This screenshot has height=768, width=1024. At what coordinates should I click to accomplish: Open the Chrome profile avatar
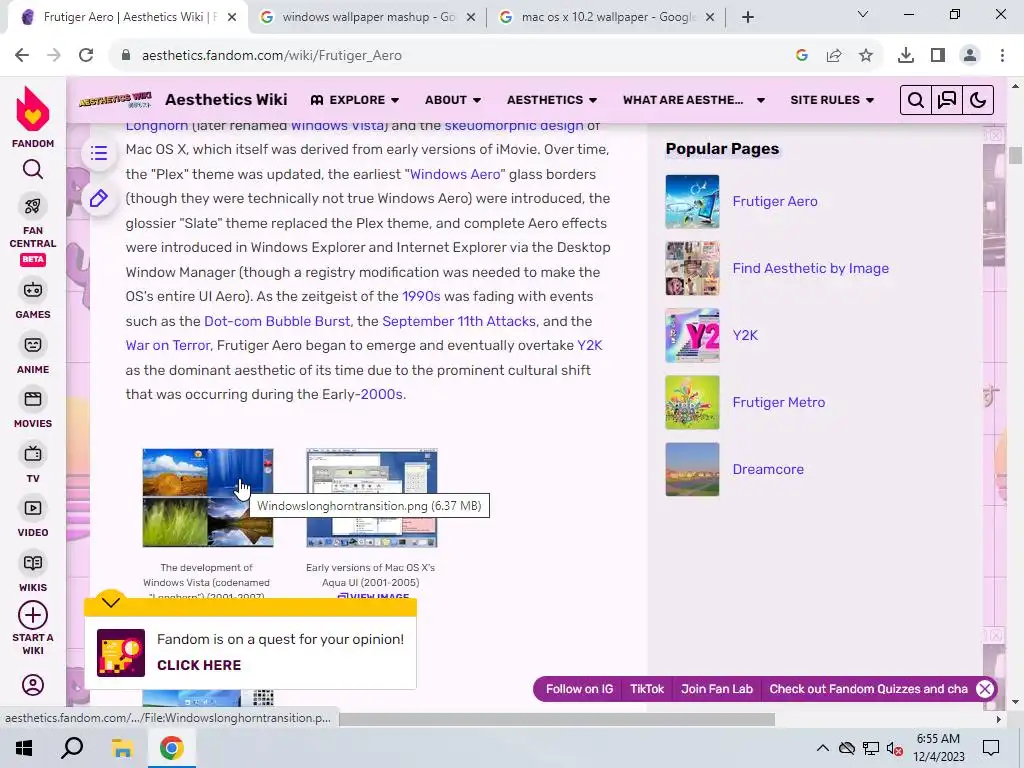click(x=970, y=56)
